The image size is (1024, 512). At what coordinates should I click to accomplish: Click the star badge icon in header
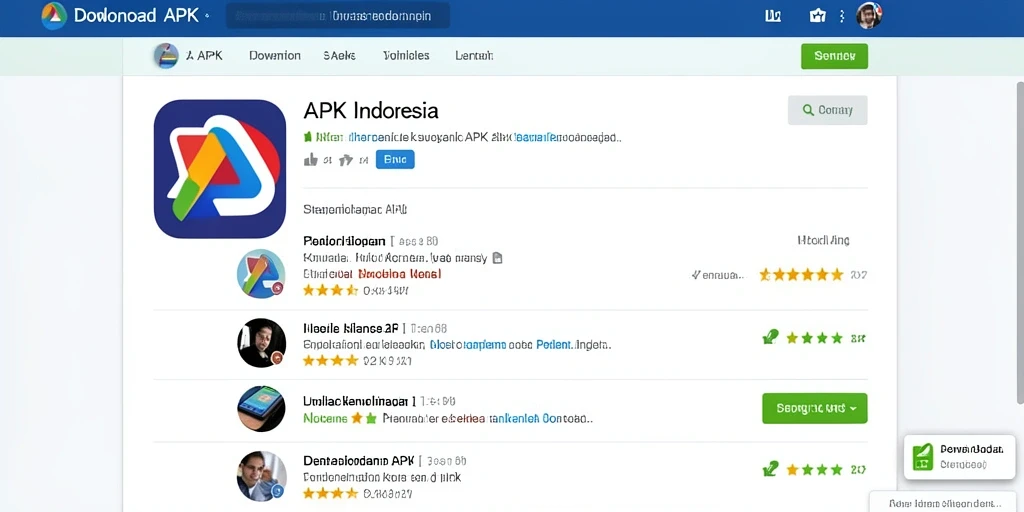(818, 16)
